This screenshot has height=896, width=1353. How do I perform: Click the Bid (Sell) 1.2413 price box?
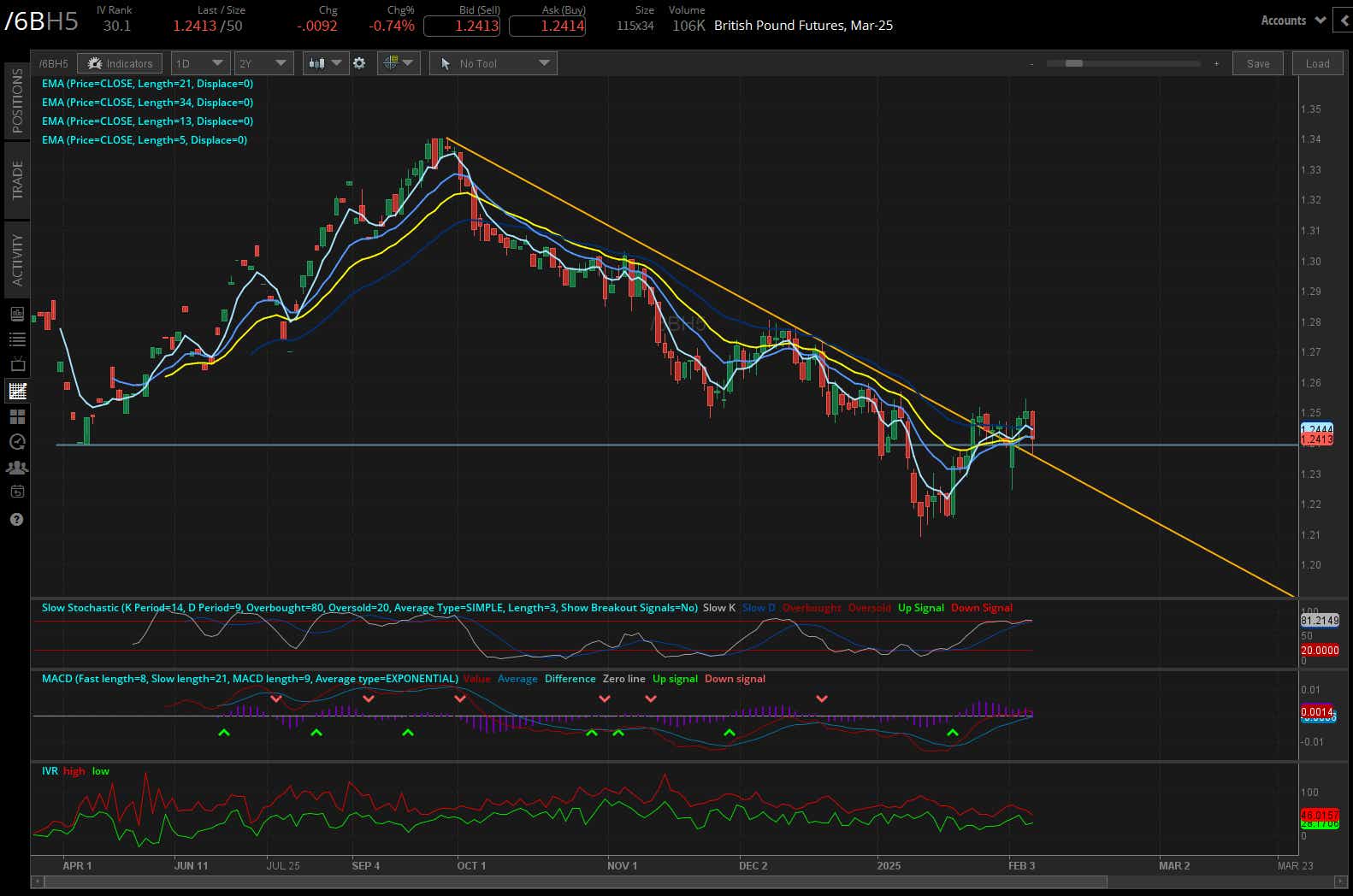[462, 26]
